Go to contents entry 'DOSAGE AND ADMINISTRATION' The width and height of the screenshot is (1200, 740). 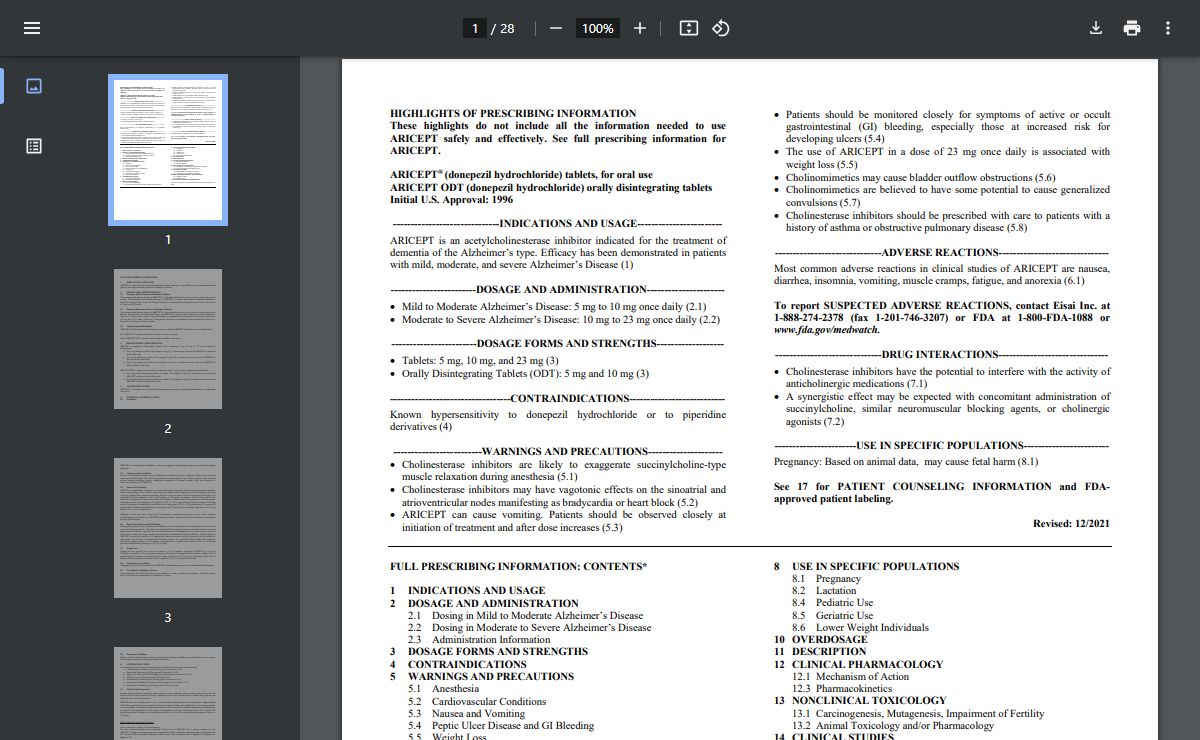(493, 604)
